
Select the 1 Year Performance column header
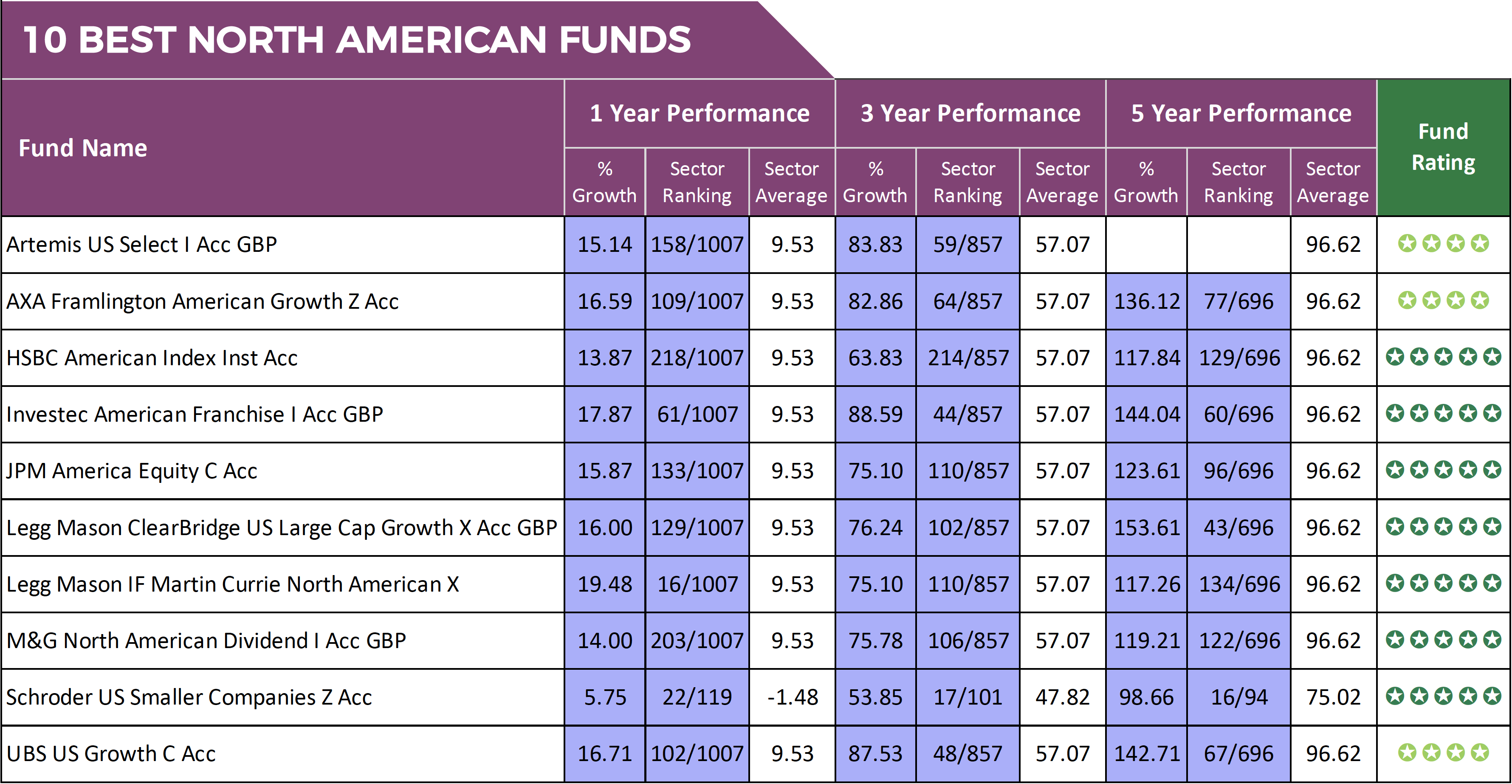699,113
